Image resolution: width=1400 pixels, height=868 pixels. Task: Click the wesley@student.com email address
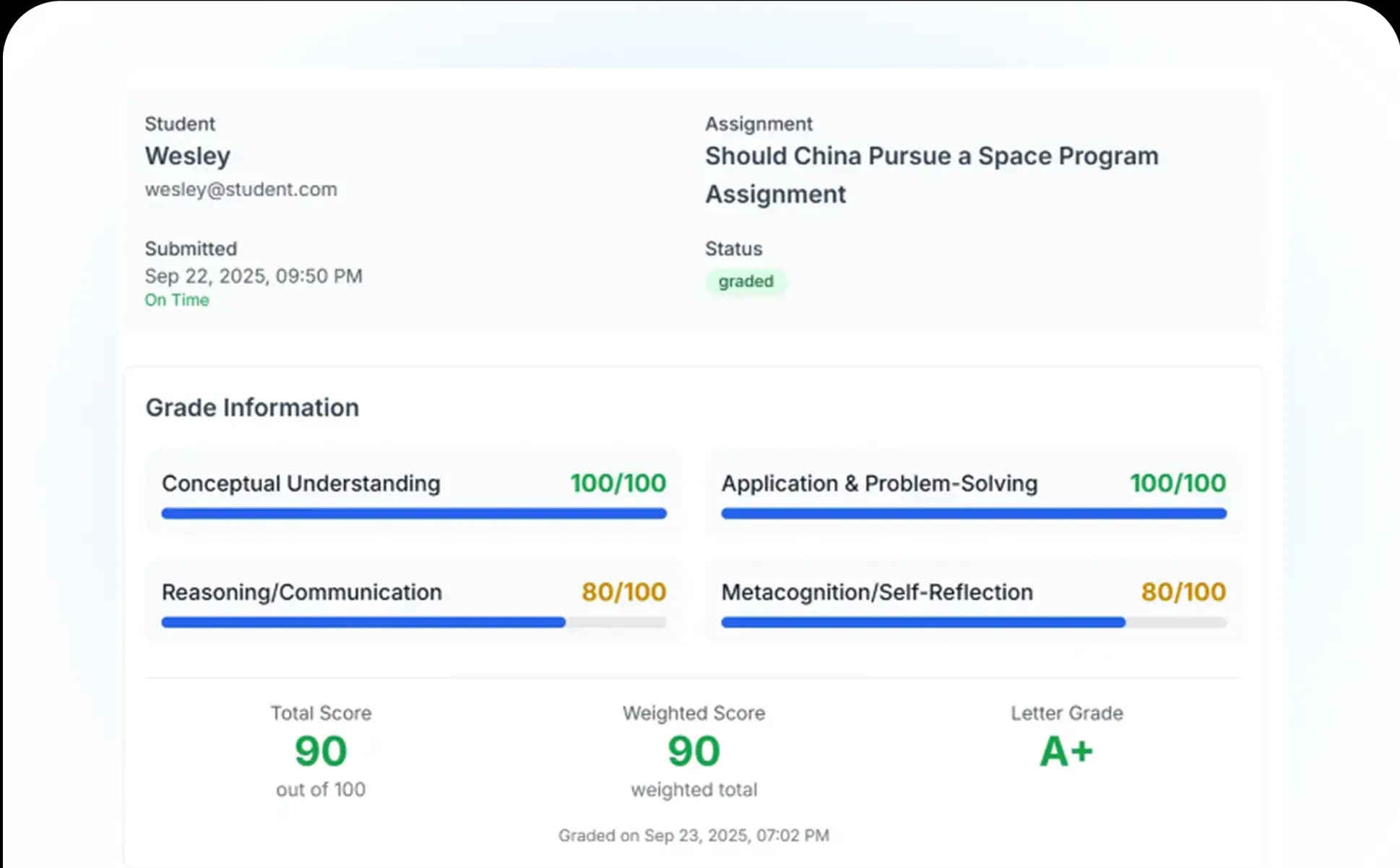[241, 189]
